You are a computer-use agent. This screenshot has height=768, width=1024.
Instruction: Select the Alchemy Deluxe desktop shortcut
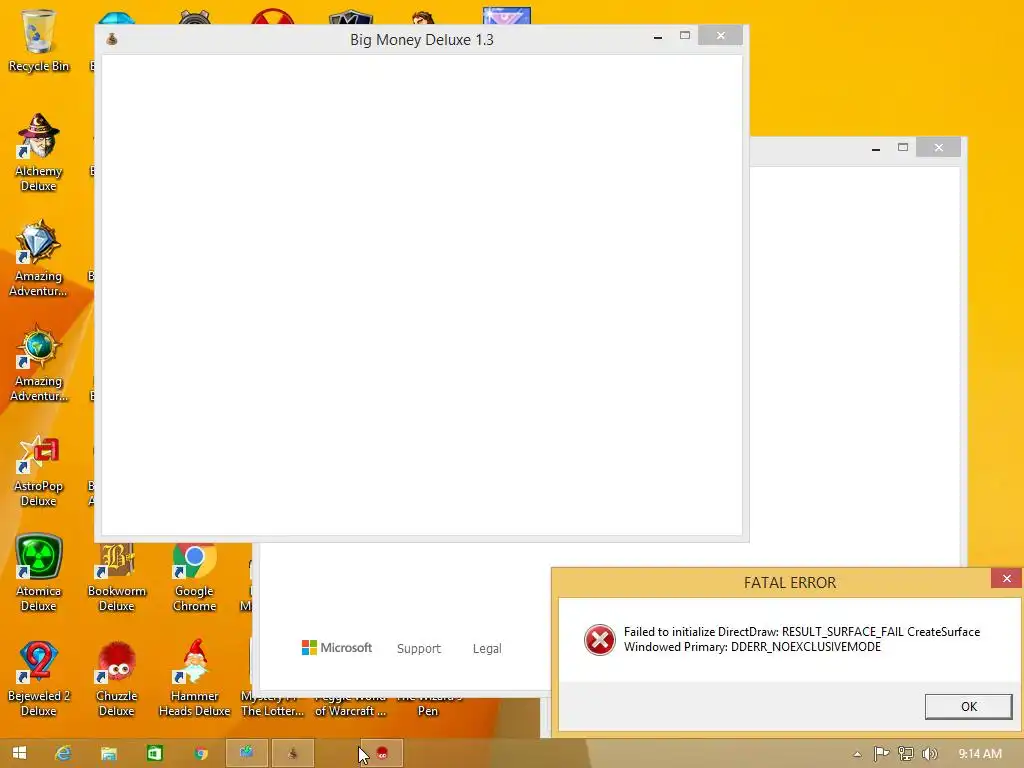click(39, 152)
